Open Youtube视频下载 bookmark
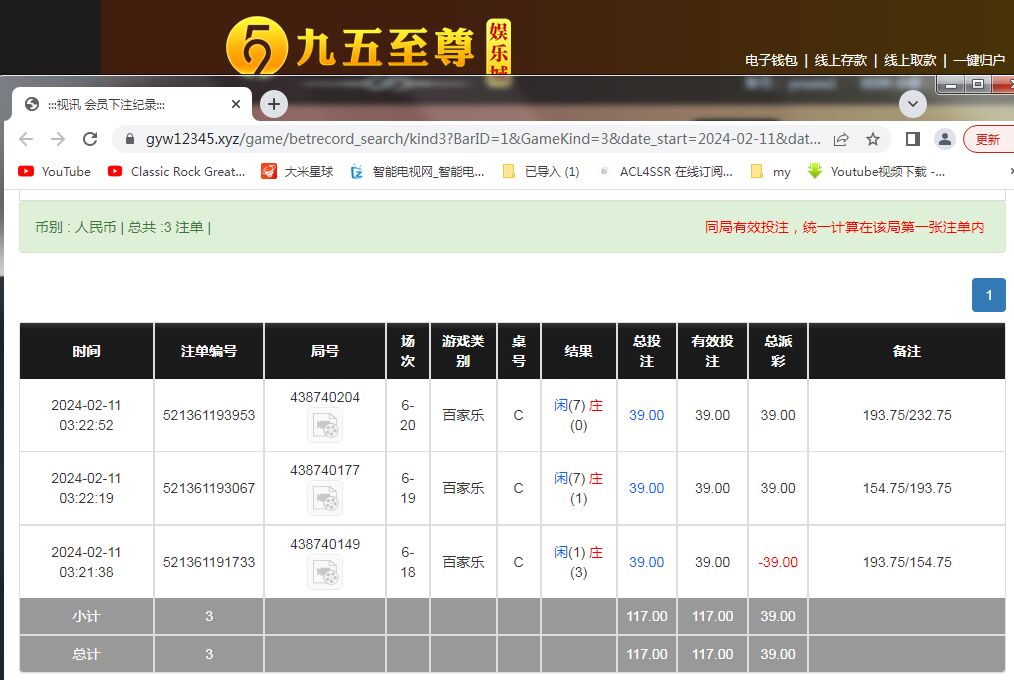This screenshot has width=1014, height=680. point(876,171)
